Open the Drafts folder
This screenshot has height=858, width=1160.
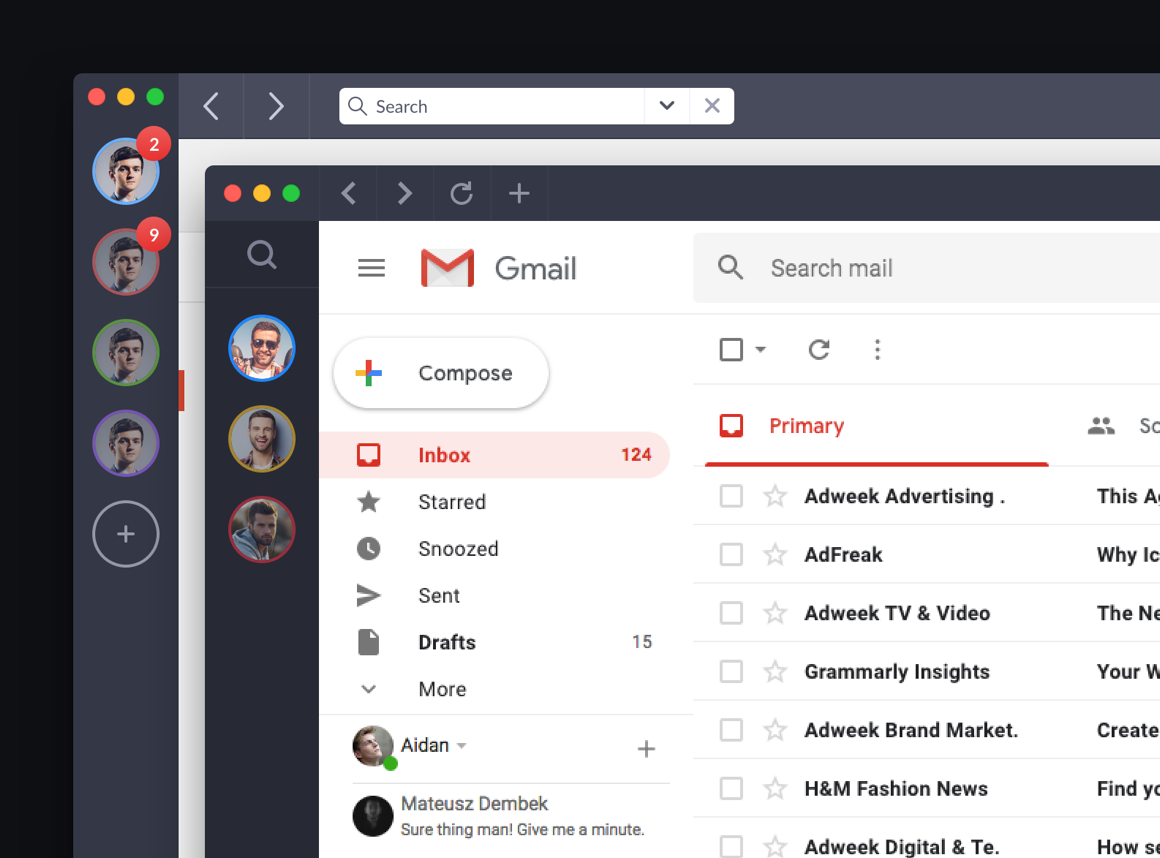pos(494,642)
